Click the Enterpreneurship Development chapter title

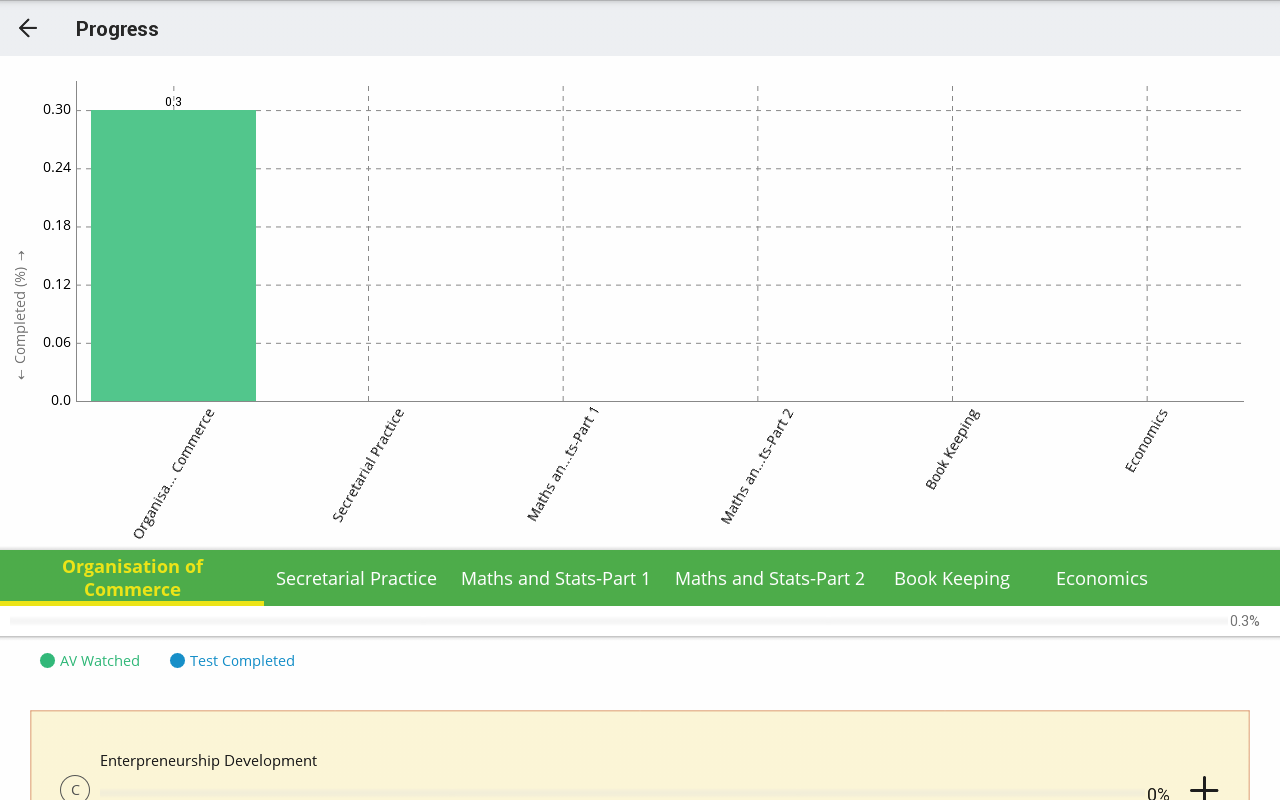click(x=208, y=760)
